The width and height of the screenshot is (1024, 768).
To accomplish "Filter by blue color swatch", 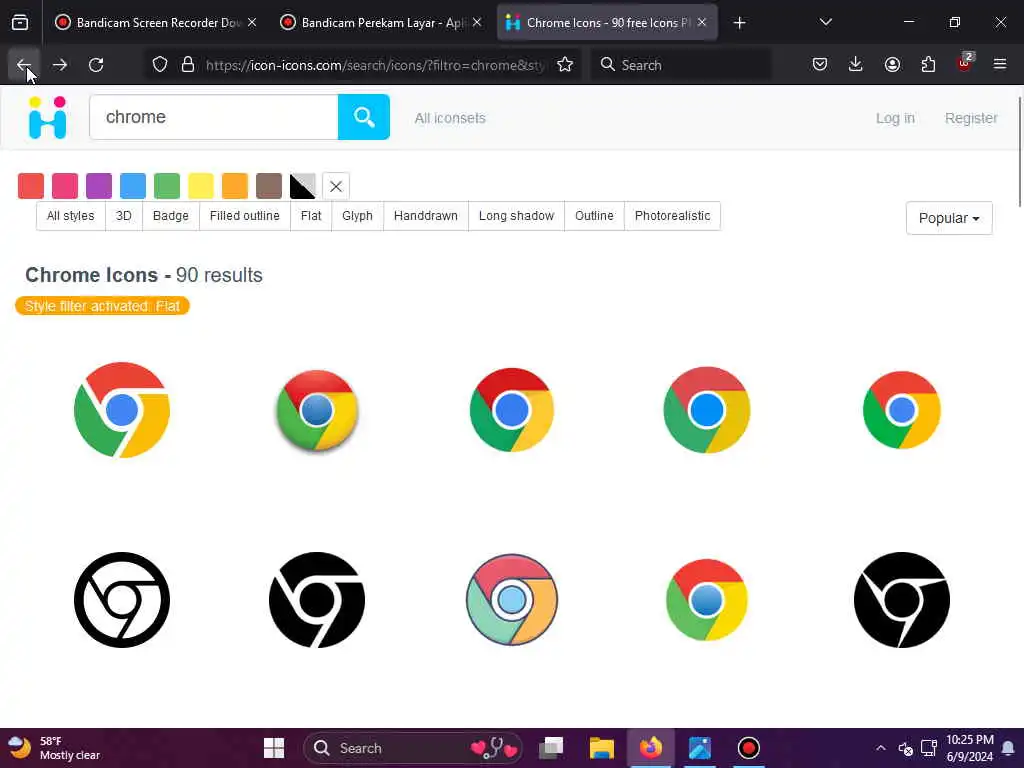I will (133, 186).
